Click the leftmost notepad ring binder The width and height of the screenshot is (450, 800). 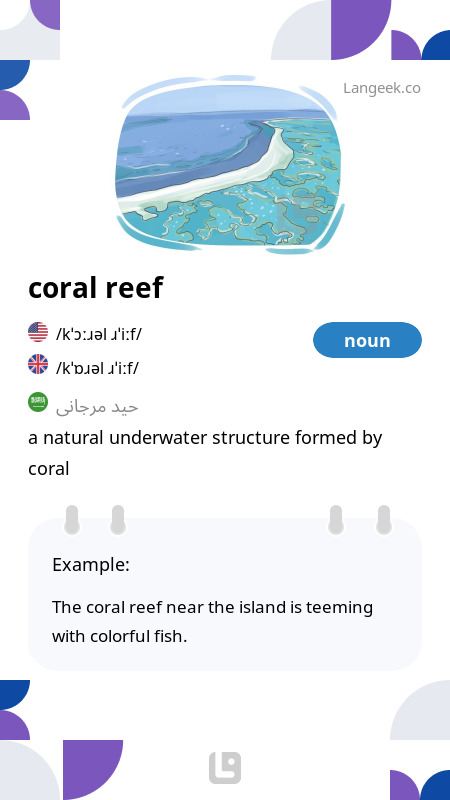coord(72,520)
